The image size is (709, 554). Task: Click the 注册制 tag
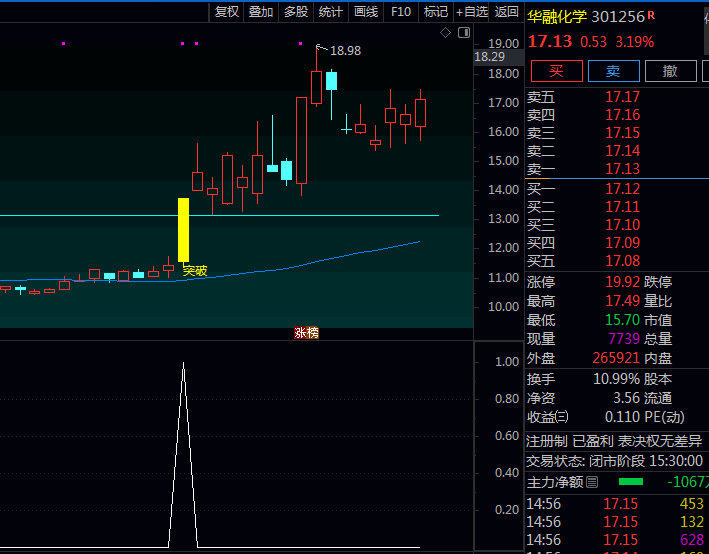pyautogui.click(x=547, y=441)
